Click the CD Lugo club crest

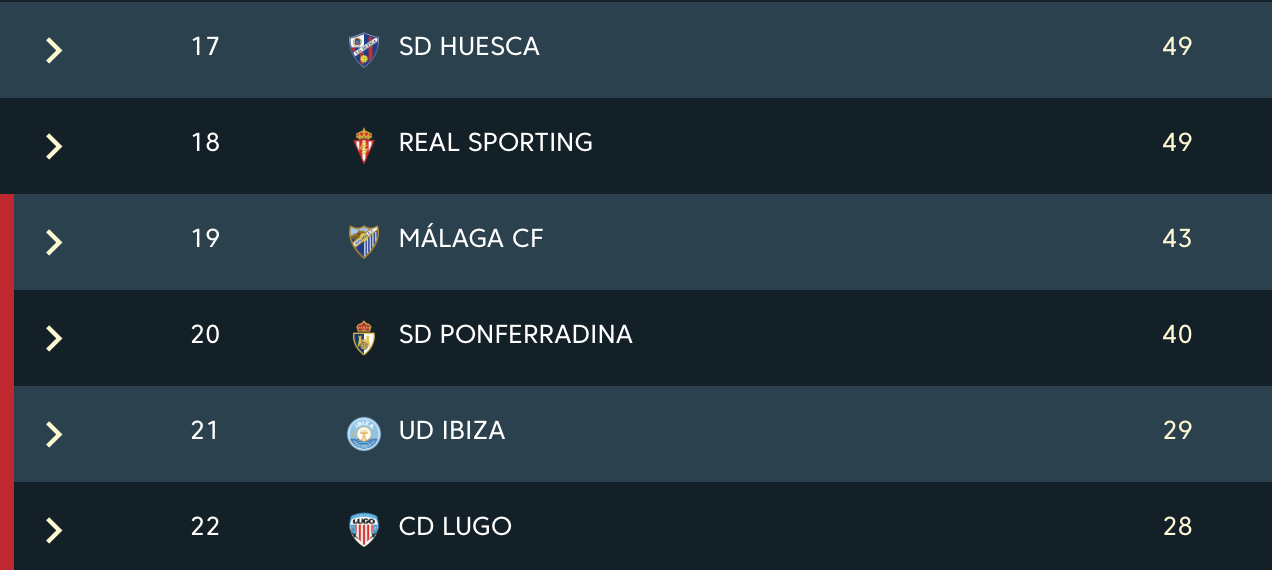[x=364, y=528]
